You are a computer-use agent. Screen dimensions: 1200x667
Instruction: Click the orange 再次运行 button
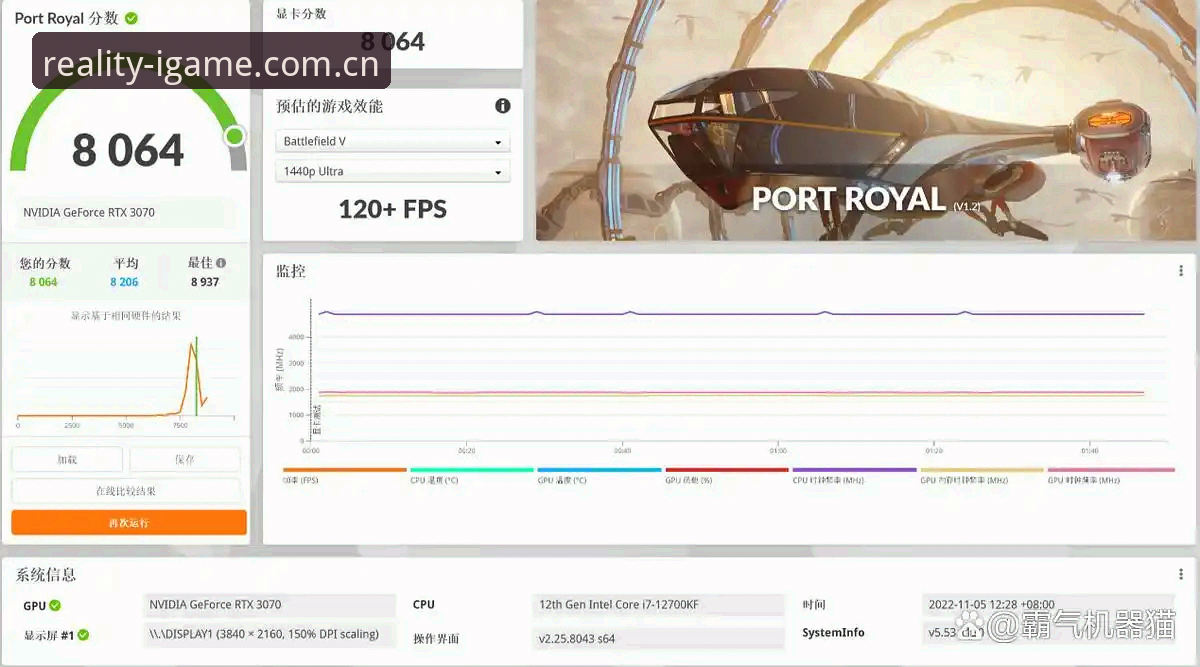pos(129,522)
